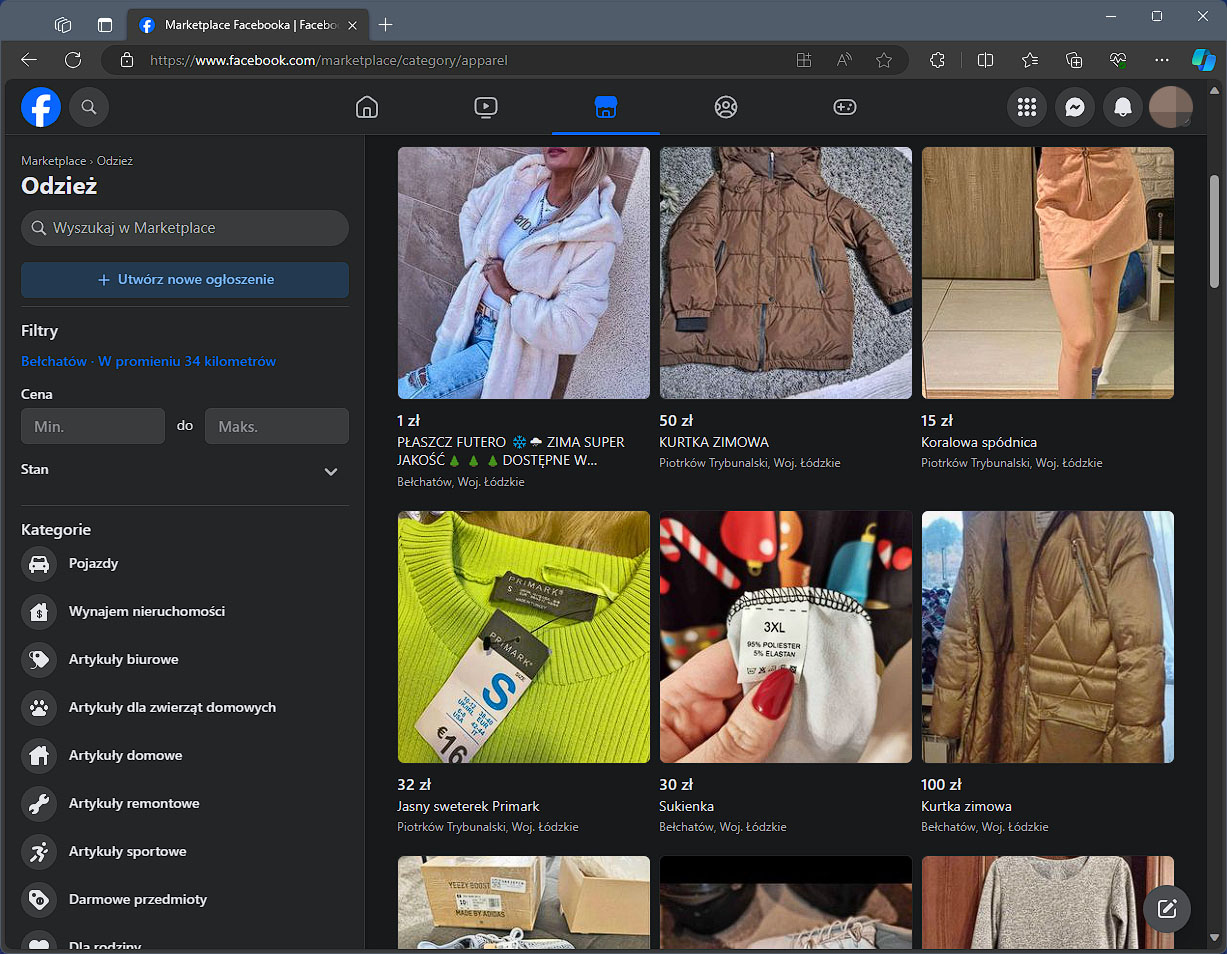Click the Facebook search magnifier icon
1227x954 pixels.
89,107
